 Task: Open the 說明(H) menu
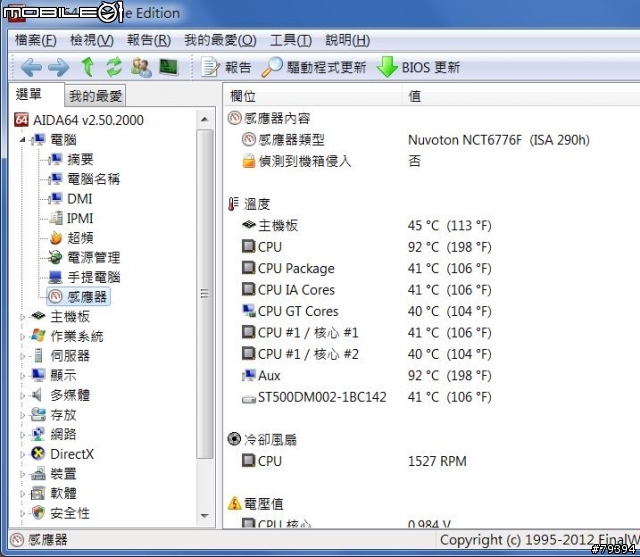tap(348, 40)
